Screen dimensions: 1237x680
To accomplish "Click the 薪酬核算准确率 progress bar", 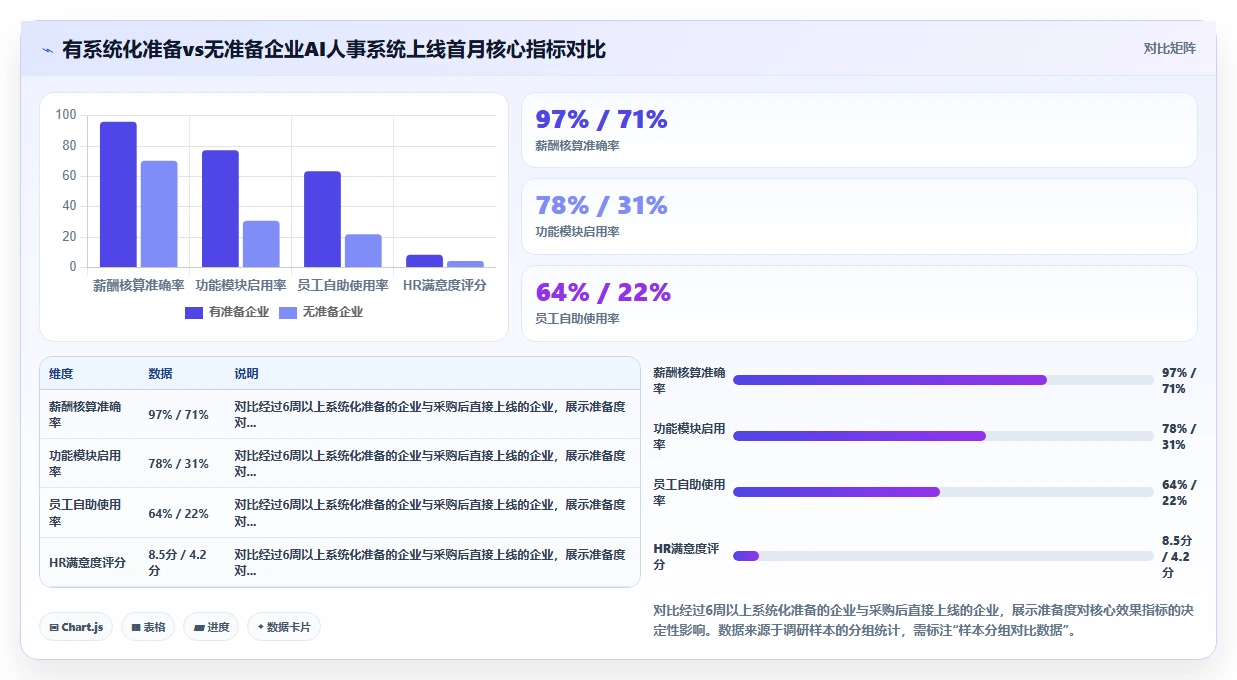I will (x=943, y=380).
